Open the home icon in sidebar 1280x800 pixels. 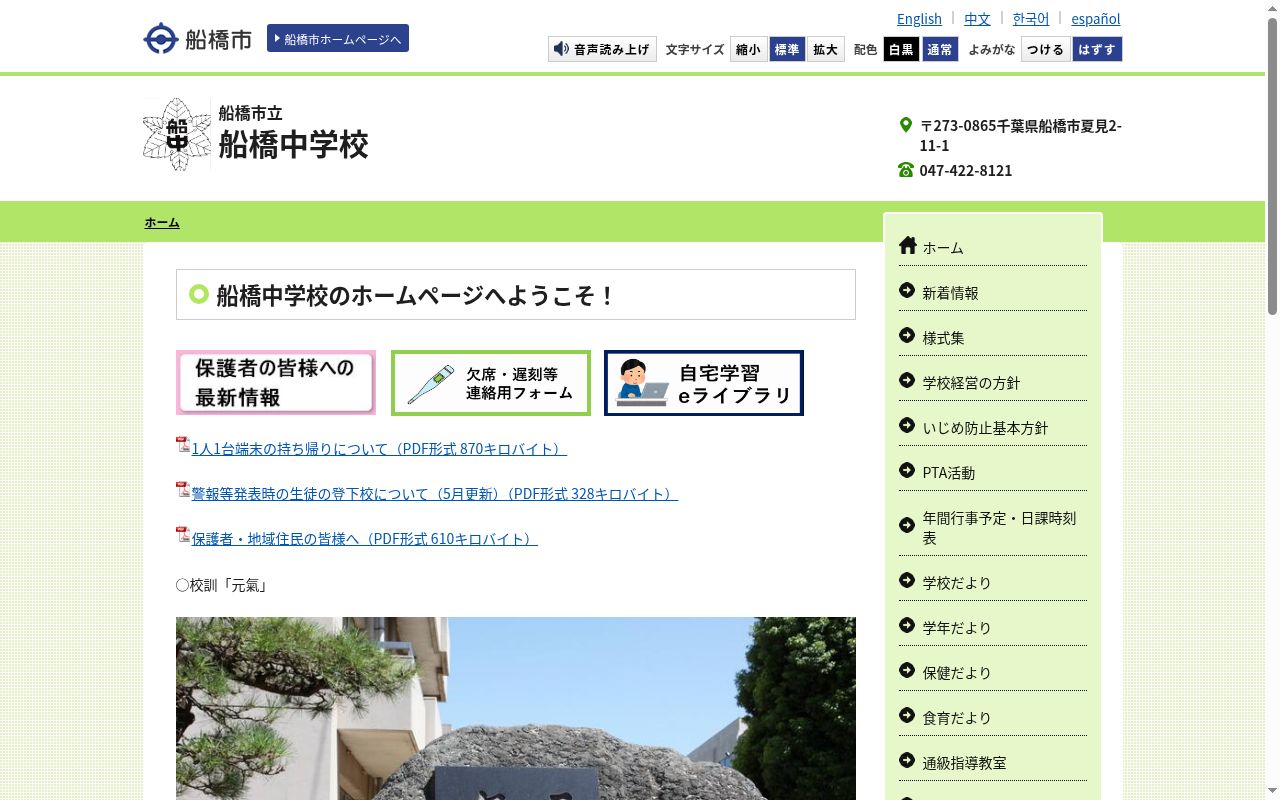click(907, 246)
